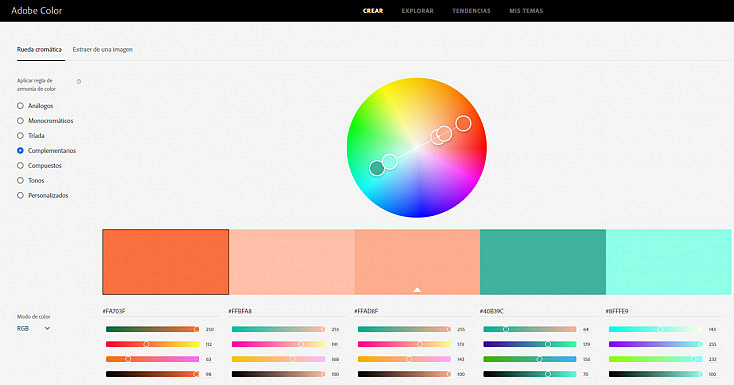Viewport: 734px width, 385px height.
Task: Click the dark teal handle on the wheel
Action: coord(377,168)
